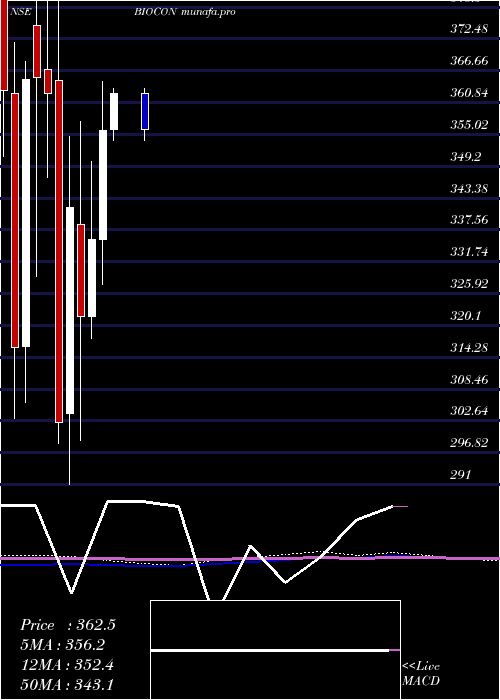The image size is (500, 700).
Task: Click the 320.1 price axis label
Action: (x=465, y=316)
